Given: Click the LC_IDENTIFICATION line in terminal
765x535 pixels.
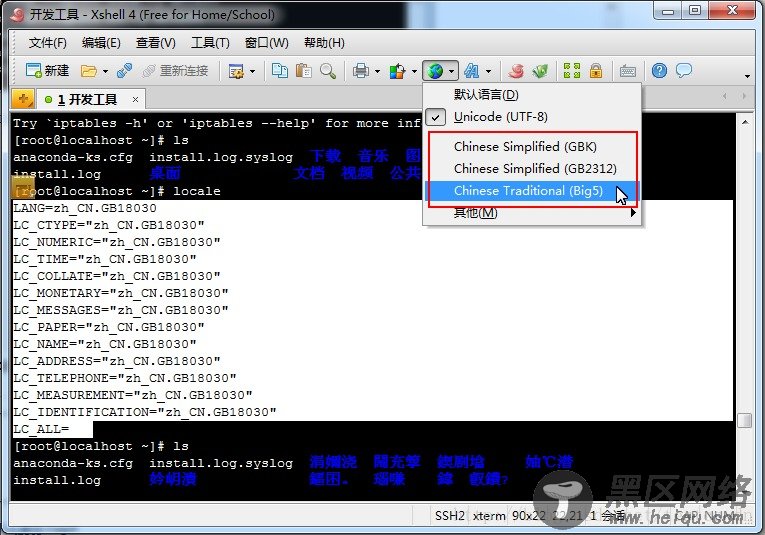Looking at the screenshot, I should pyautogui.click(x=145, y=412).
